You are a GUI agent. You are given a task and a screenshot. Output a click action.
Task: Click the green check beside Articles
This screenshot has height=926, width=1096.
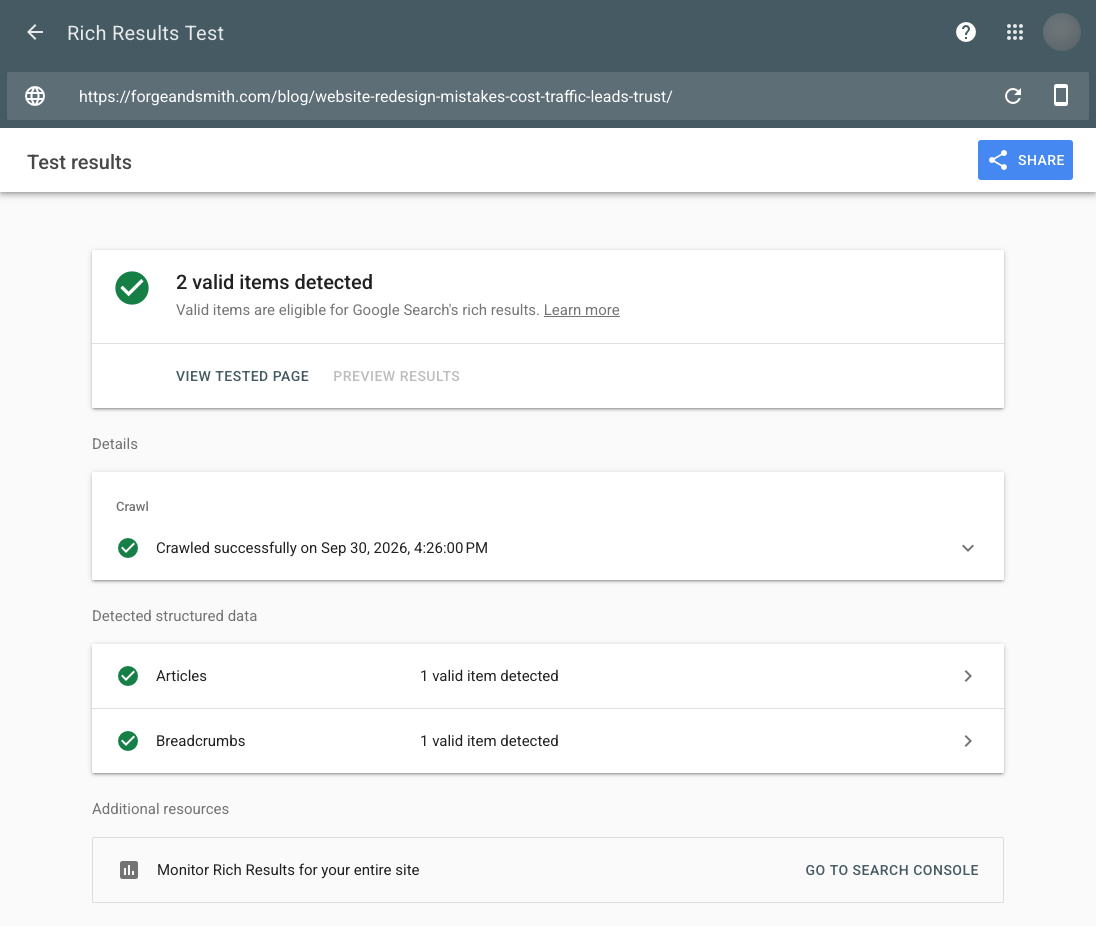coord(128,676)
